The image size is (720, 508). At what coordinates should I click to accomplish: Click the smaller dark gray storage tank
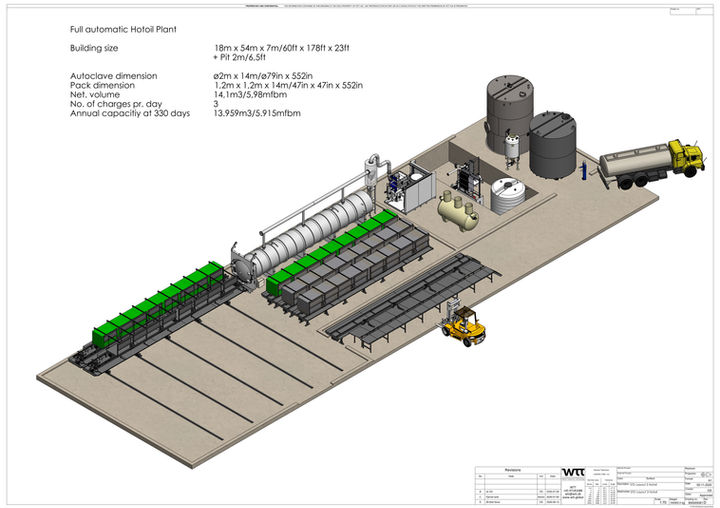[x=552, y=145]
